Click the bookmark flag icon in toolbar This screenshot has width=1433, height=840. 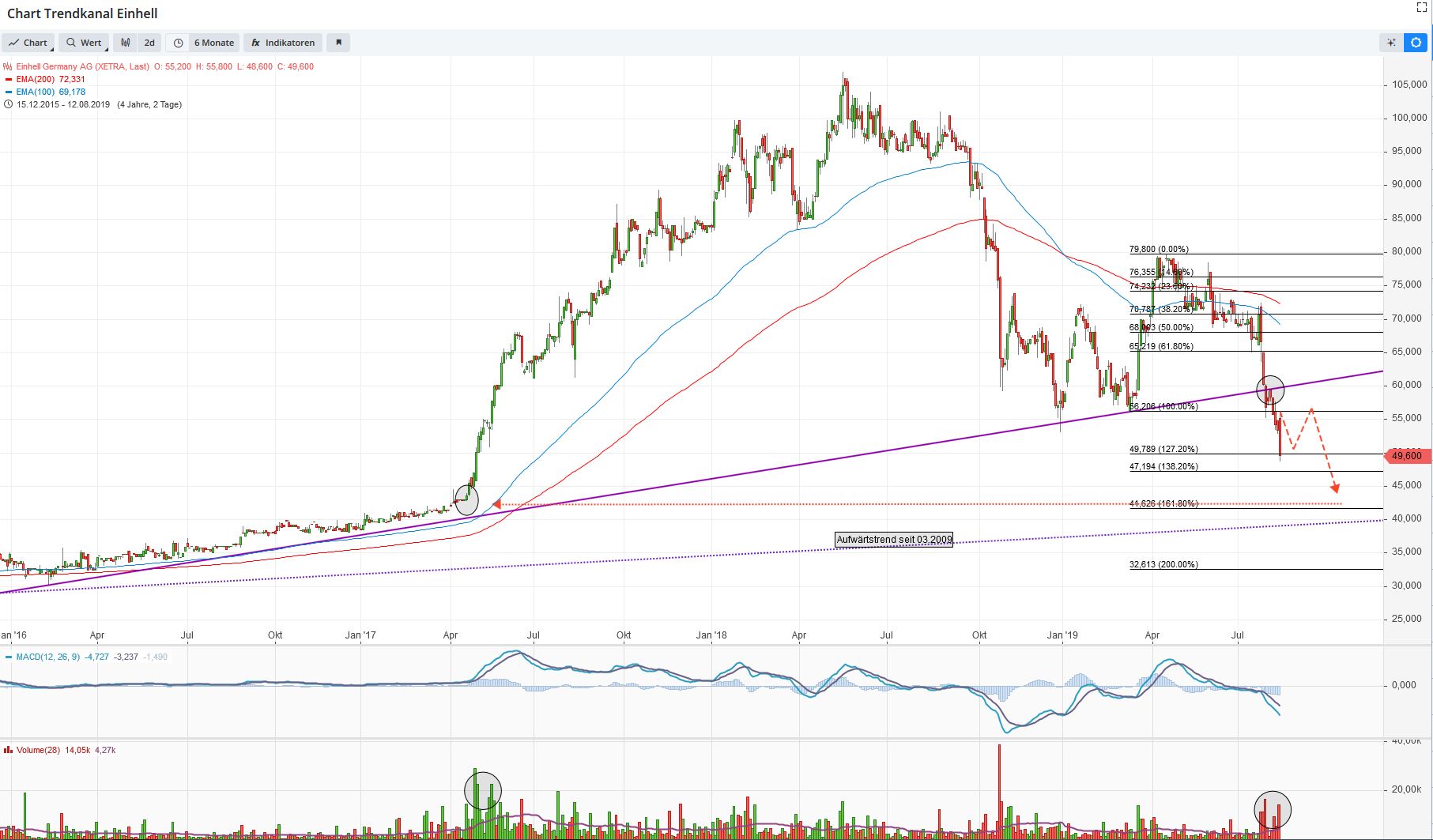[338, 43]
